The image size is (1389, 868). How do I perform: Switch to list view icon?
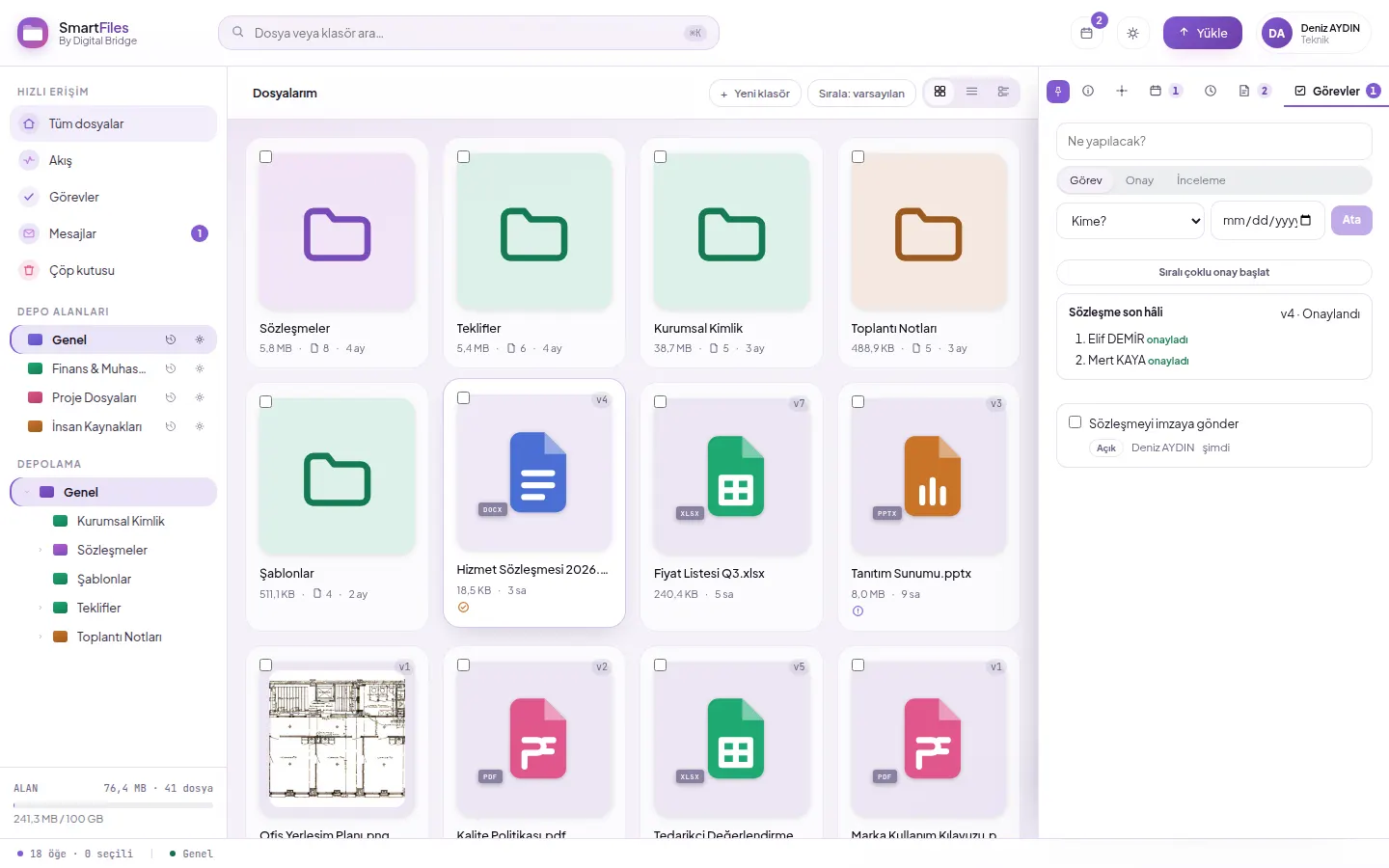971,92
